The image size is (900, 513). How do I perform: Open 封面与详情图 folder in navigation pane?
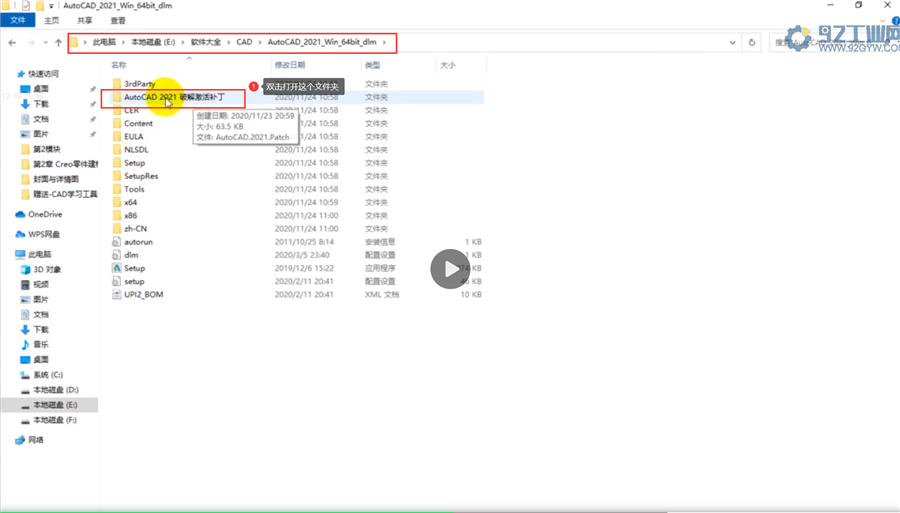(x=56, y=179)
